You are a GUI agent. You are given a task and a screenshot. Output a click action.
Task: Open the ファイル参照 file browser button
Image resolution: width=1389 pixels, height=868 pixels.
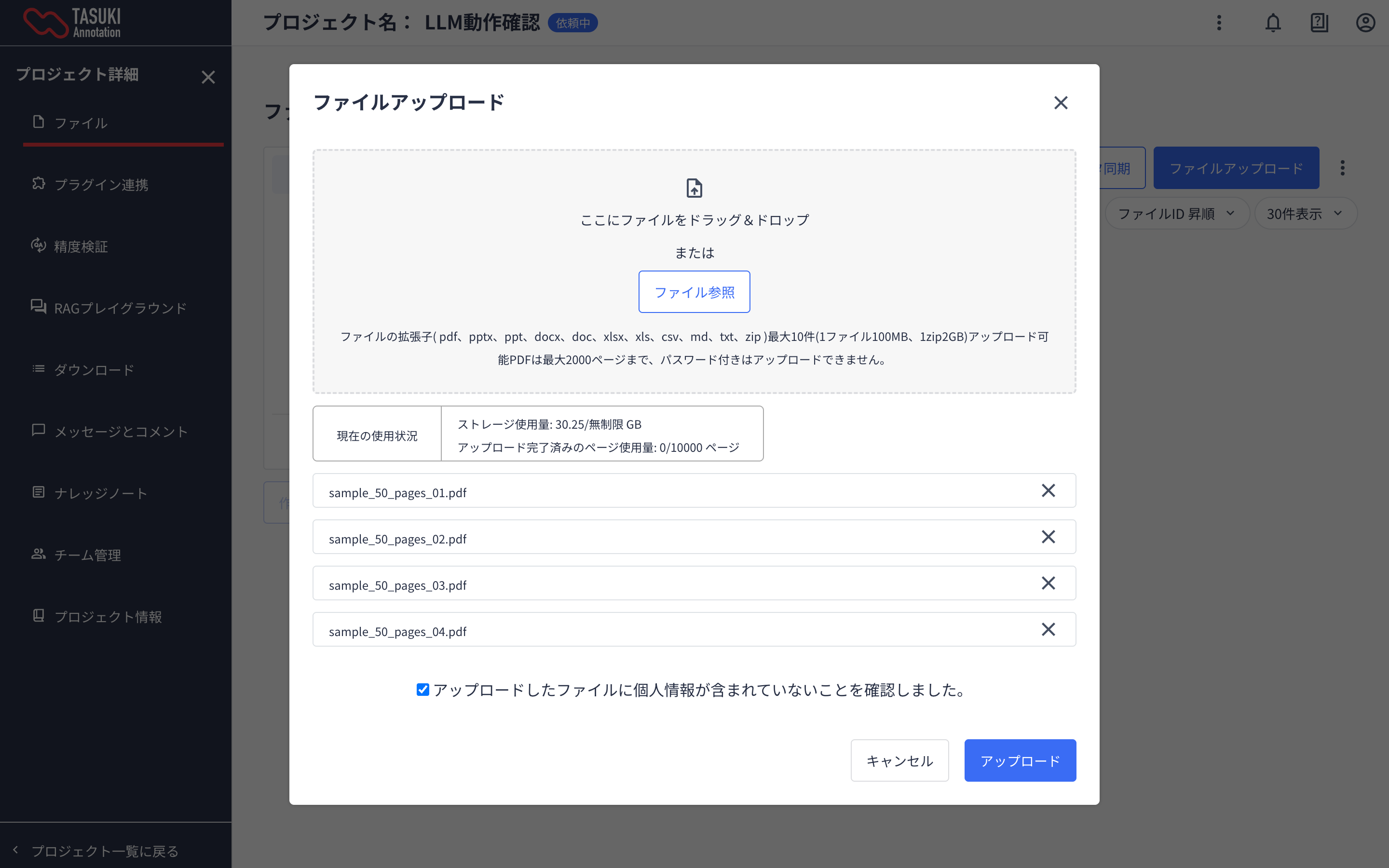[x=694, y=292]
